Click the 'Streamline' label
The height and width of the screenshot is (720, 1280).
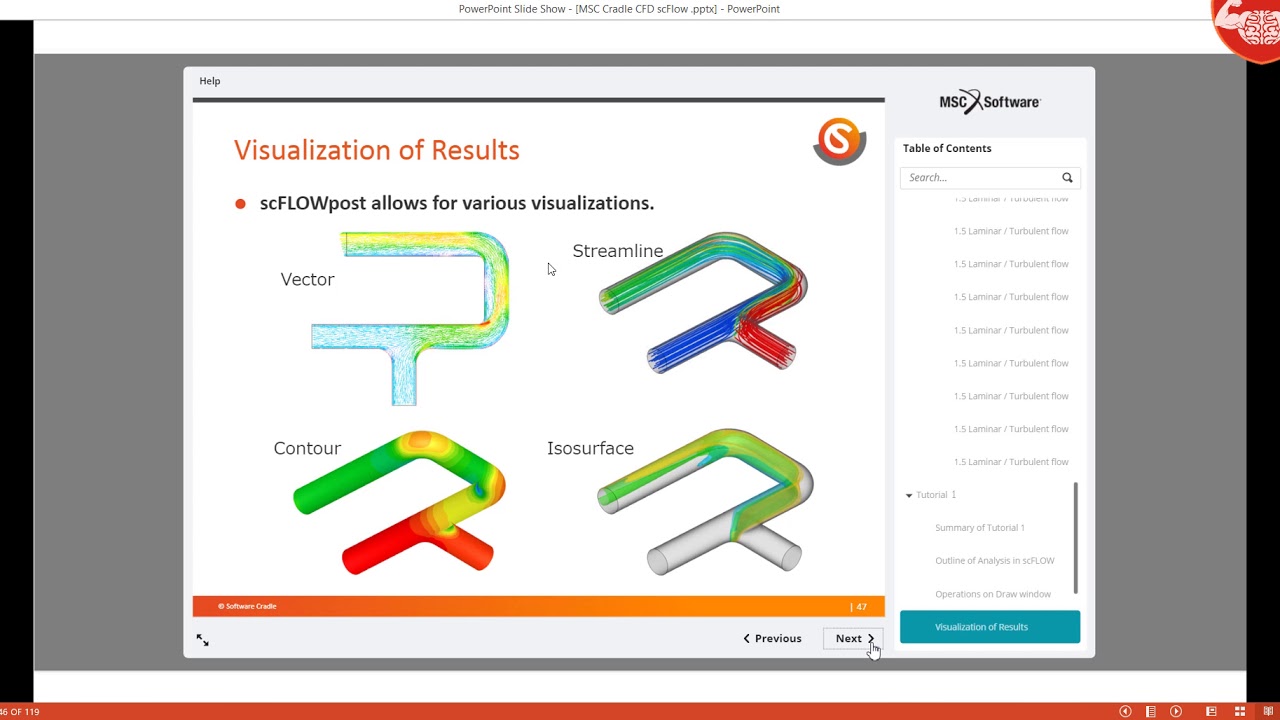618,251
